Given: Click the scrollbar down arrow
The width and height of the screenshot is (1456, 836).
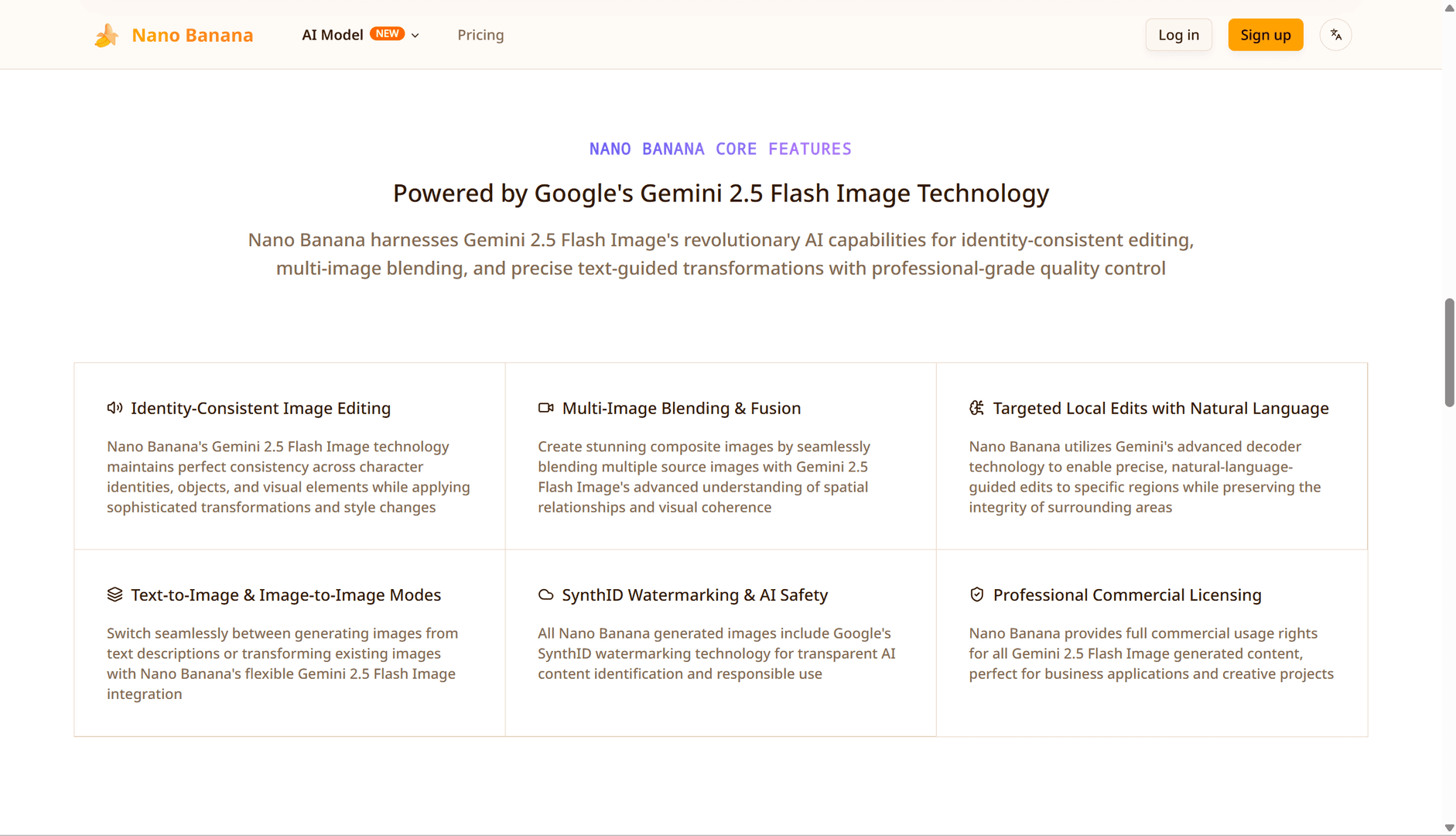Looking at the screenshot, I should tap(1449, 828).
